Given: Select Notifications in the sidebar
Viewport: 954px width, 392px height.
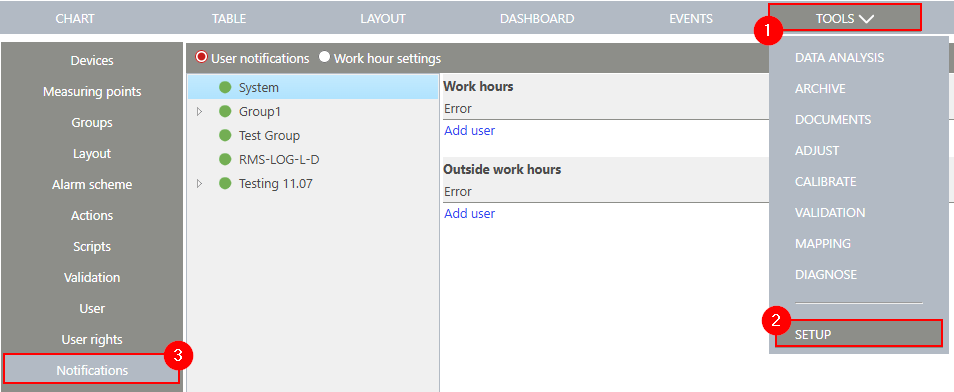Looking at the screenshot, I should [x=92, y=370].
